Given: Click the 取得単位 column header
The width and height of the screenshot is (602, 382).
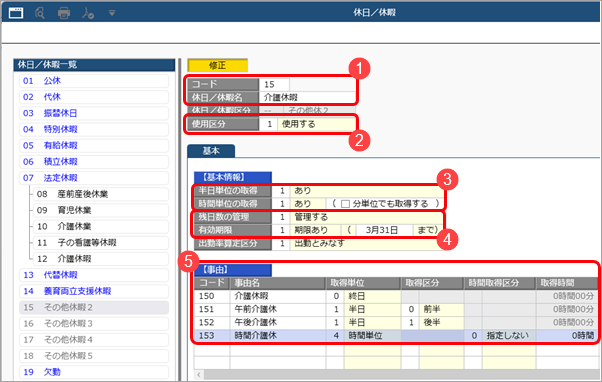Looking at the screenshot, I should click(363, 283).
